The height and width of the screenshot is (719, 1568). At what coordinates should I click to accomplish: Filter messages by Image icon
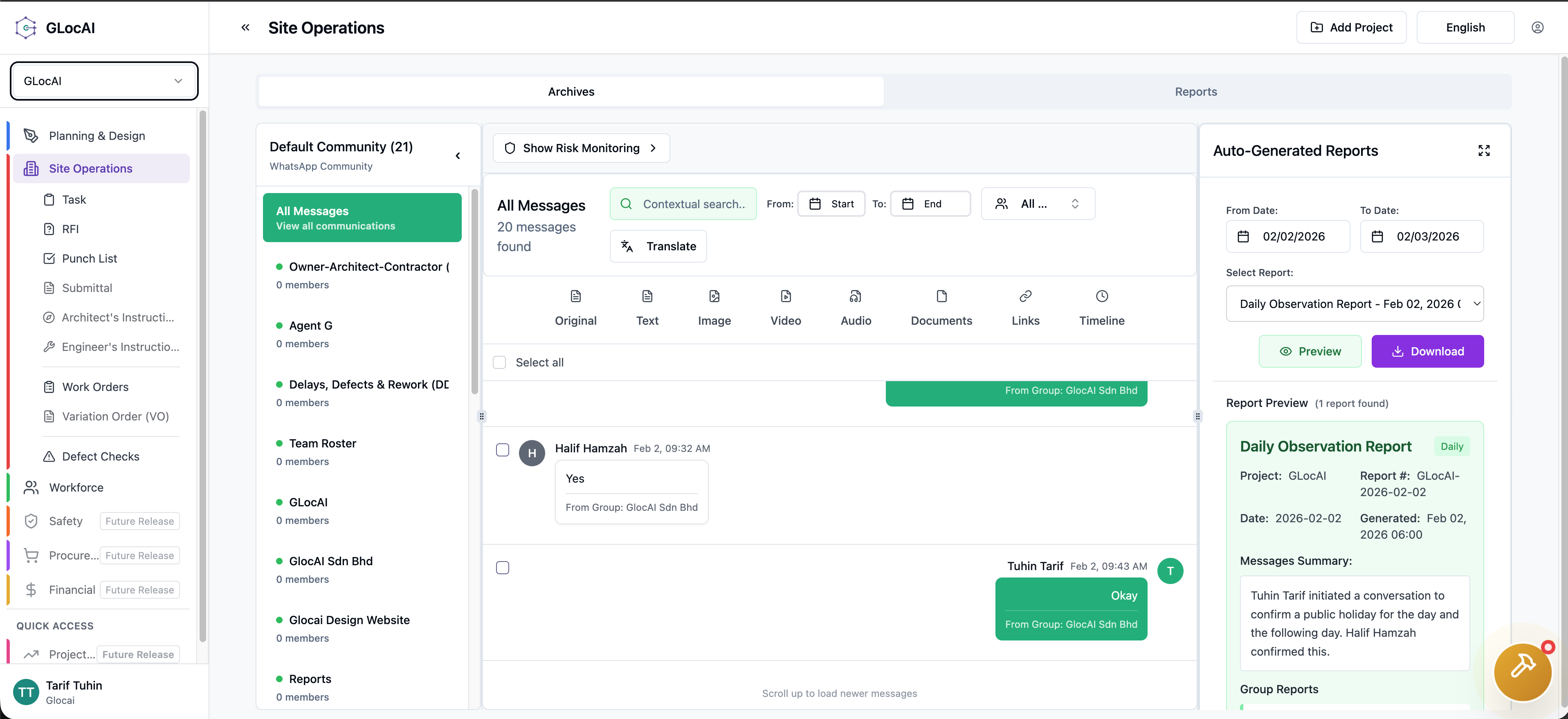(714, 297)
